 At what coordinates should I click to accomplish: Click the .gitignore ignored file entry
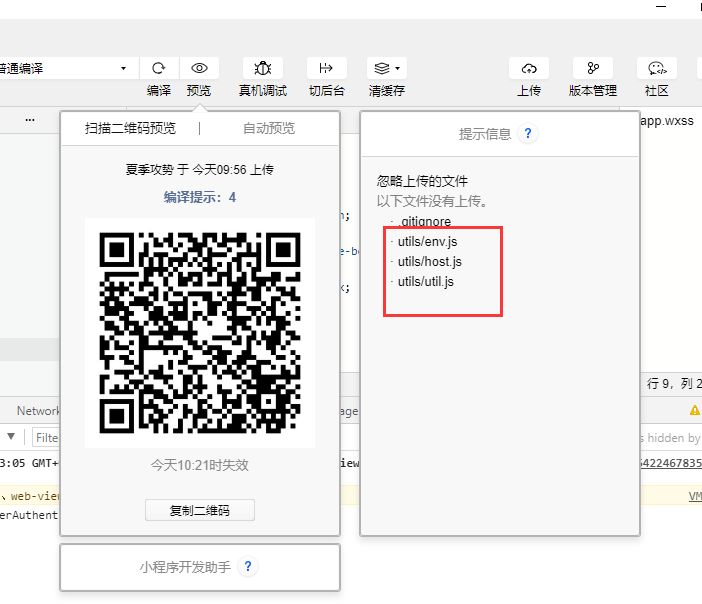click(x=425, y=221)
